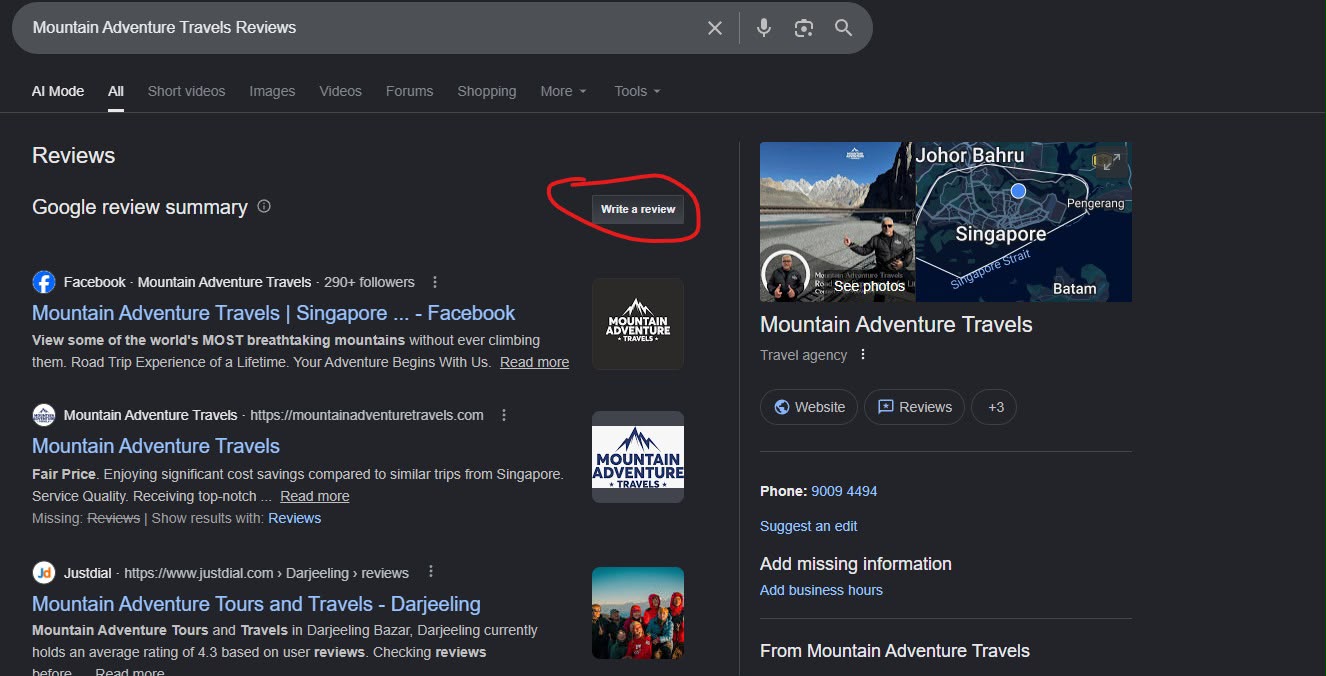Click the Add missing information heading
This screenshot has height=676, width=1326.
(856, 564)
